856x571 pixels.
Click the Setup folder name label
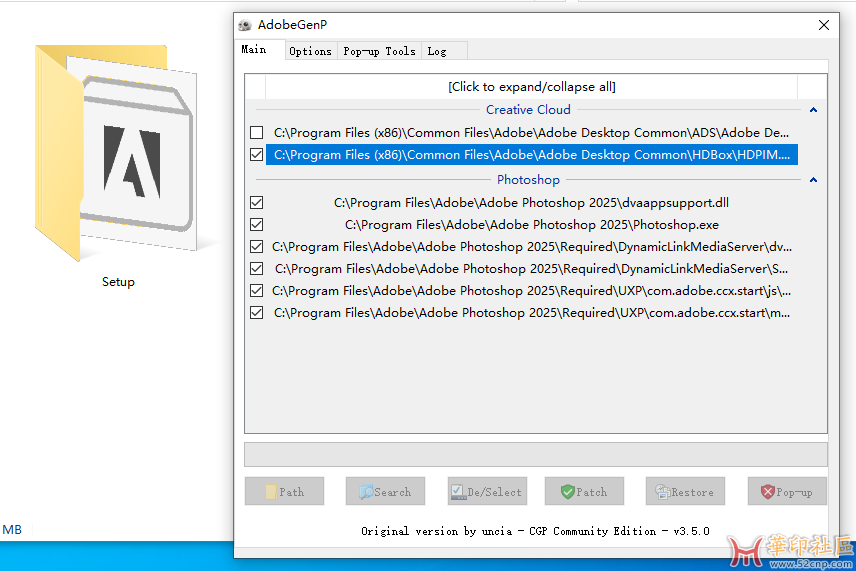[118, 282]
